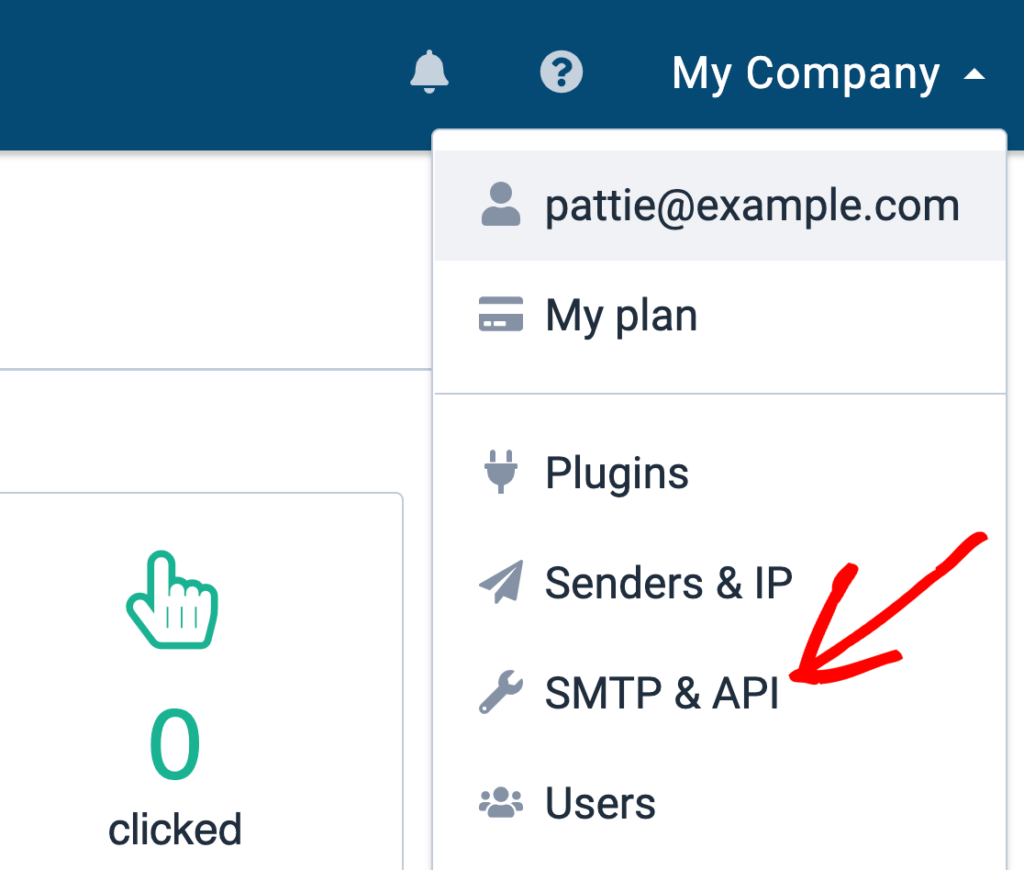Click the help question mark icon
Viewport: 1024px width, 870px height.
tap(561, 71)
